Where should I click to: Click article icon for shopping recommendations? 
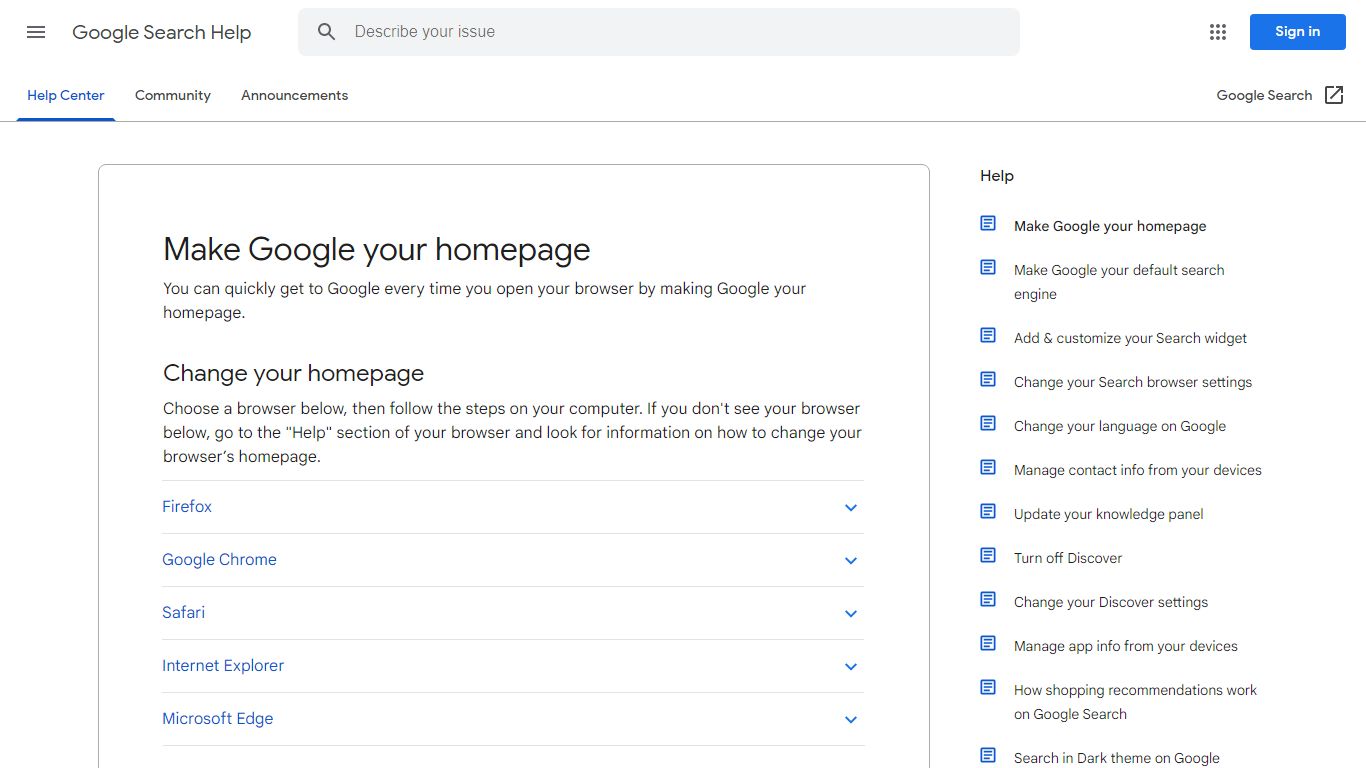[x=988, y=688]
